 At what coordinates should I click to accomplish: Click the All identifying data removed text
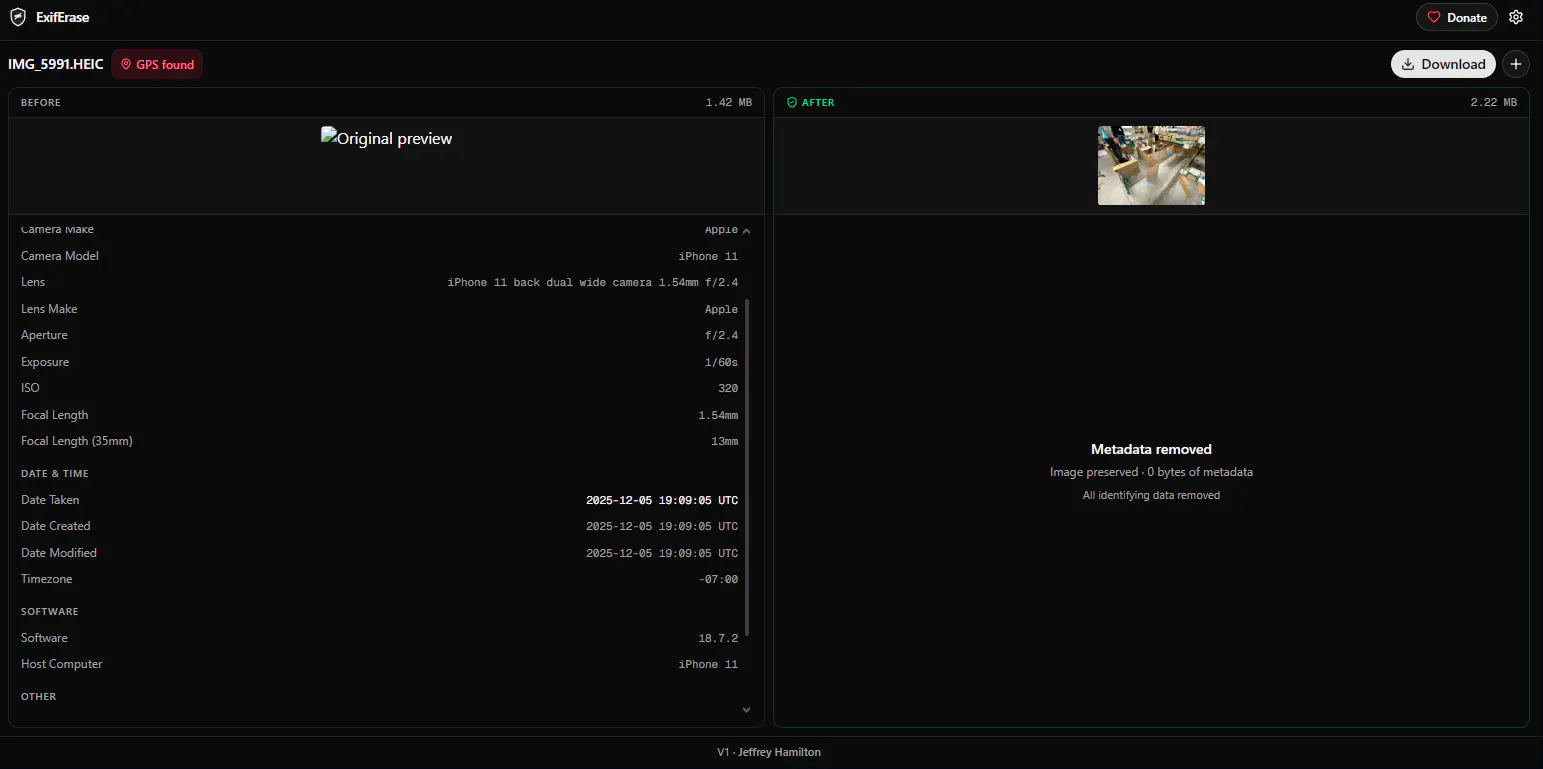(x=1151, y=495)
